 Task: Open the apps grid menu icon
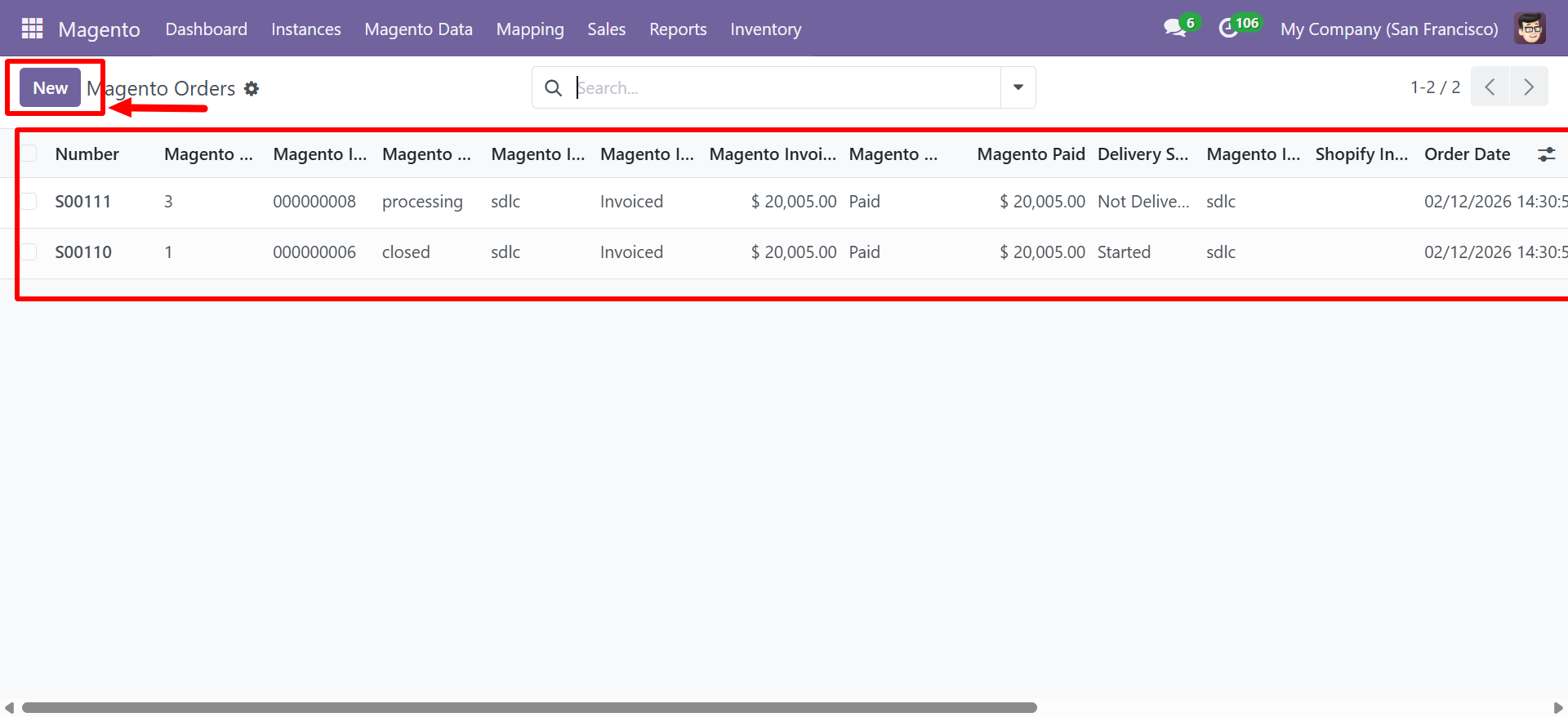32,29
